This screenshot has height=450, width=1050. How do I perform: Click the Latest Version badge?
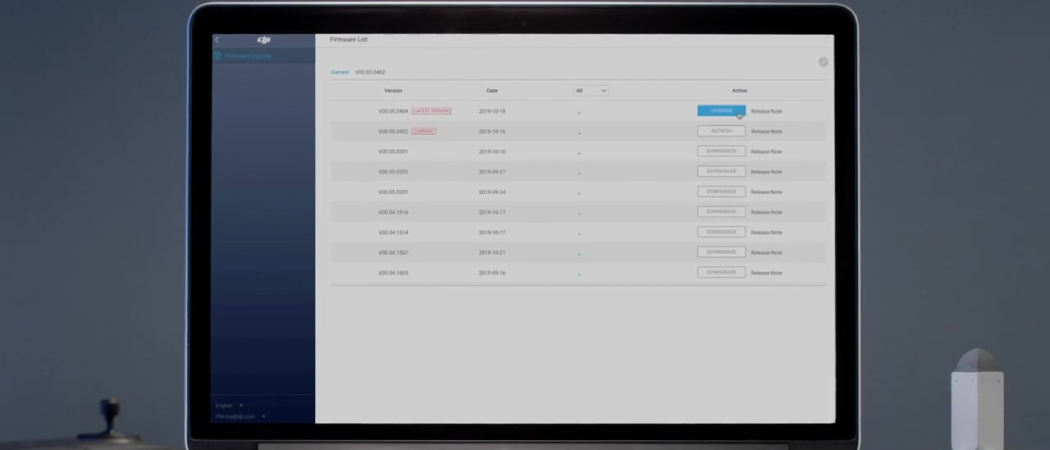pyautogui.click(x=431, y=111)
